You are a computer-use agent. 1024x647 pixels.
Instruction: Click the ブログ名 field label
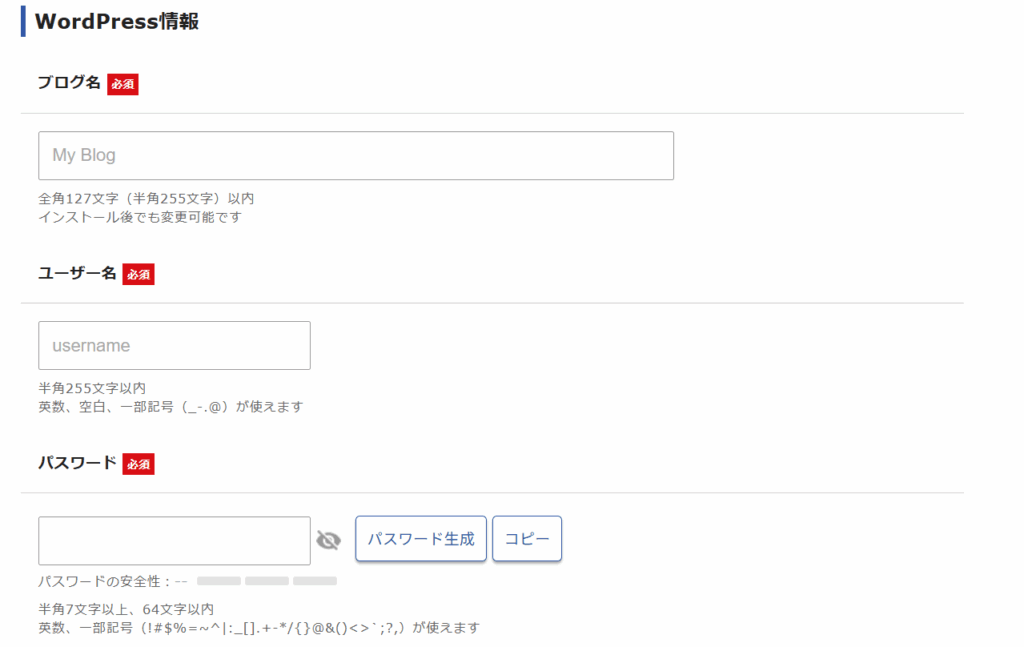click(69, 83)
